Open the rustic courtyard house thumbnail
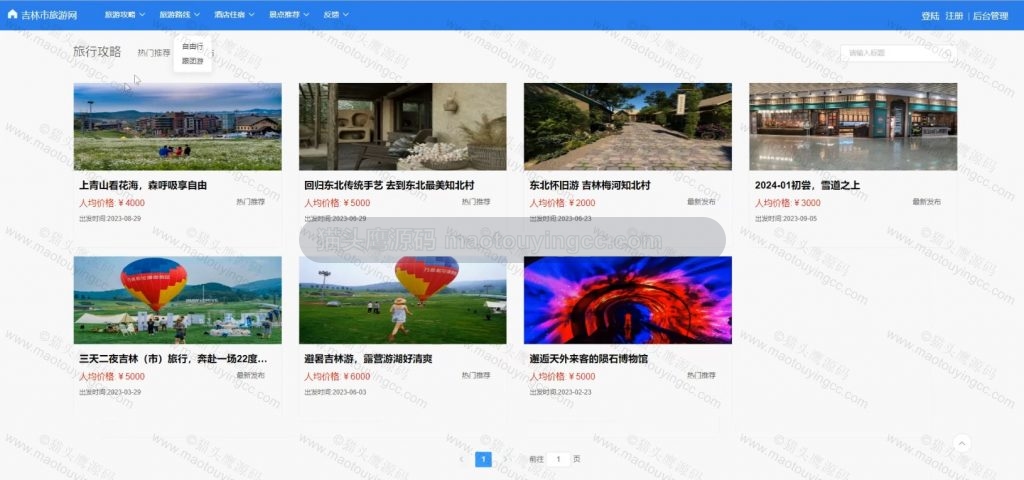The width and height of the screenshot is (1024, 480). point(402,127)
